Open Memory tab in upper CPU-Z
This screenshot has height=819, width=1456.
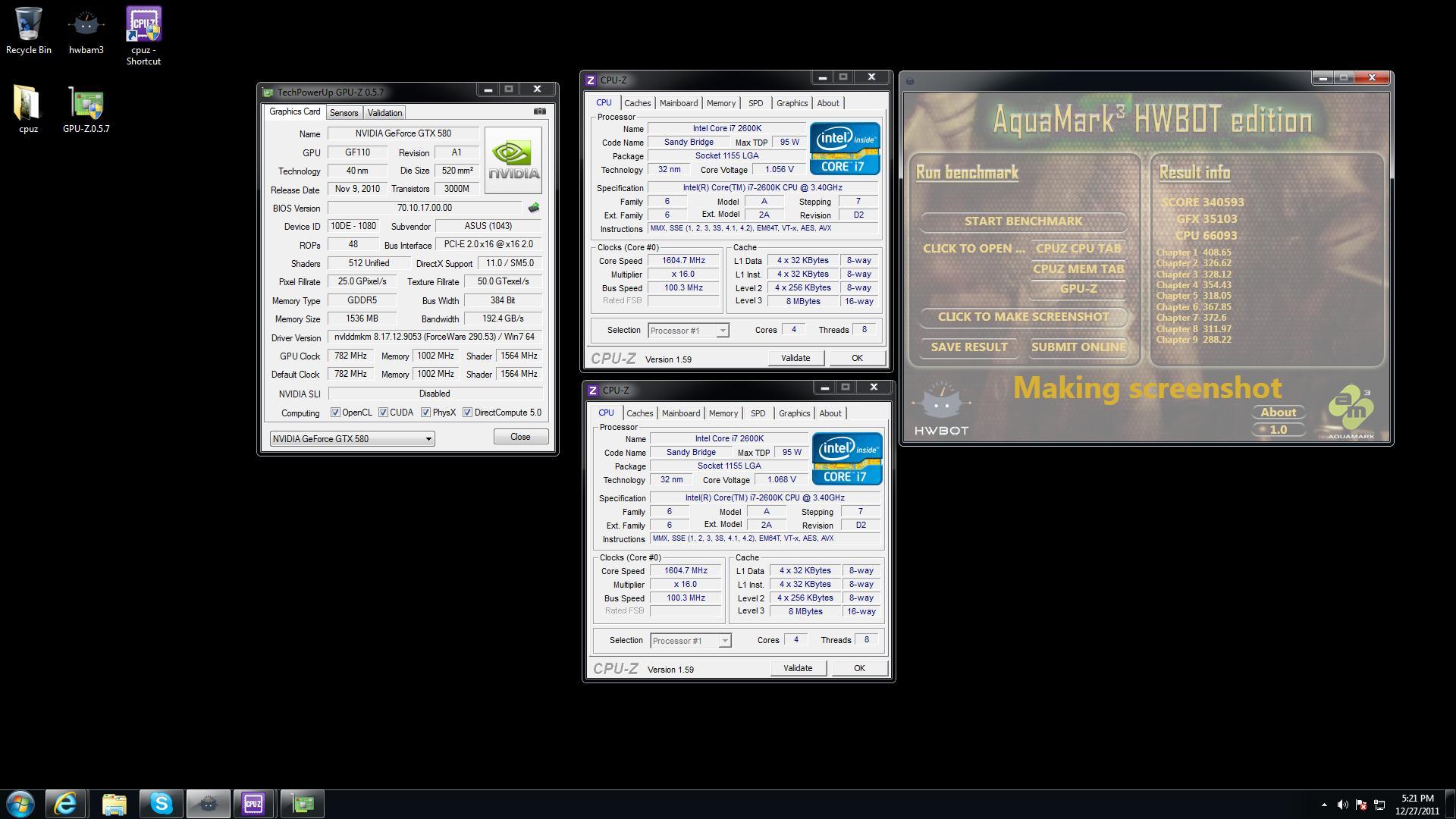[720, 103]
